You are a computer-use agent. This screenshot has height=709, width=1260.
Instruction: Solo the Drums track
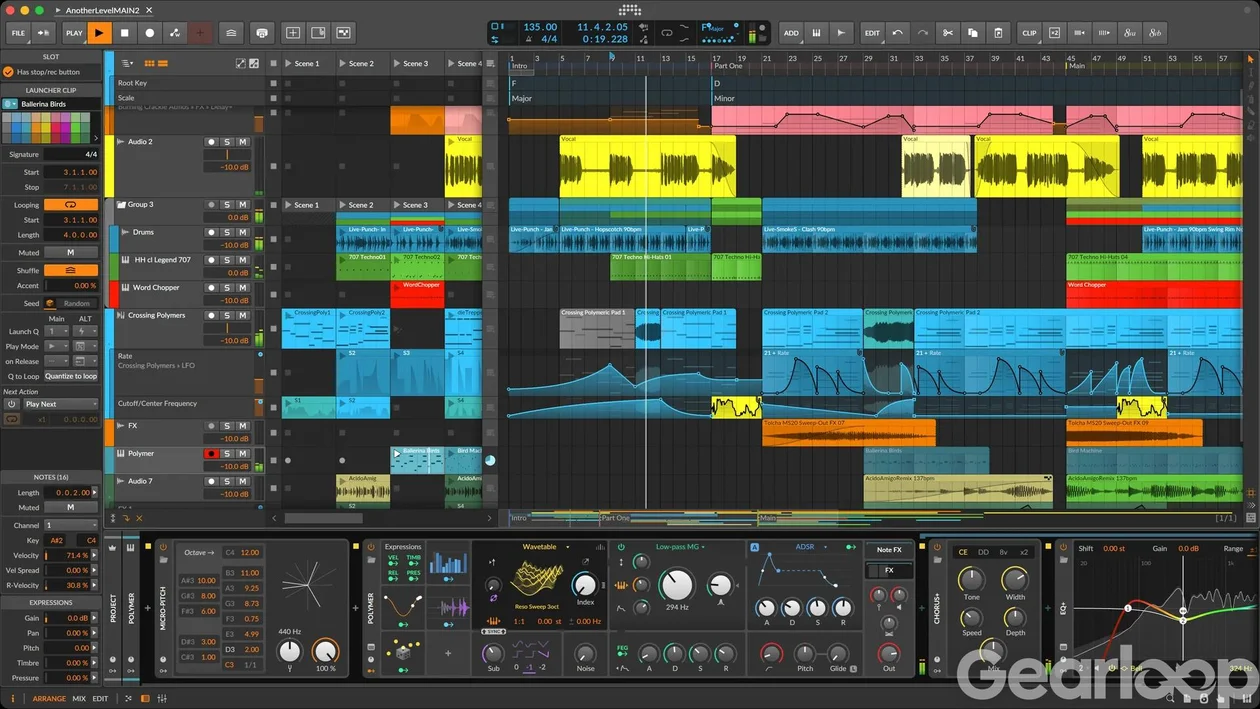(227, 232)
